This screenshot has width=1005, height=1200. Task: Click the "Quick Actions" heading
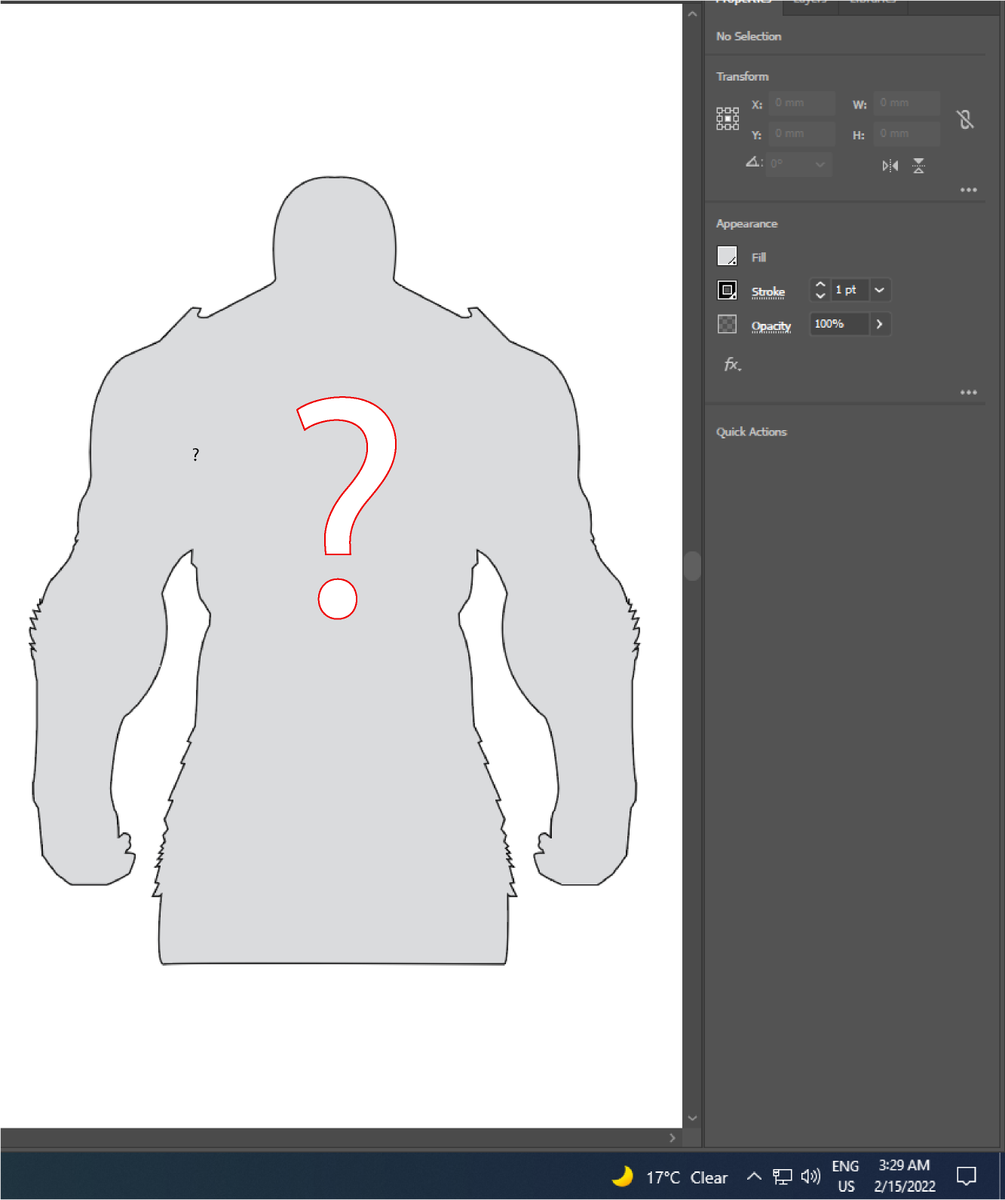(x=752, y=432)
